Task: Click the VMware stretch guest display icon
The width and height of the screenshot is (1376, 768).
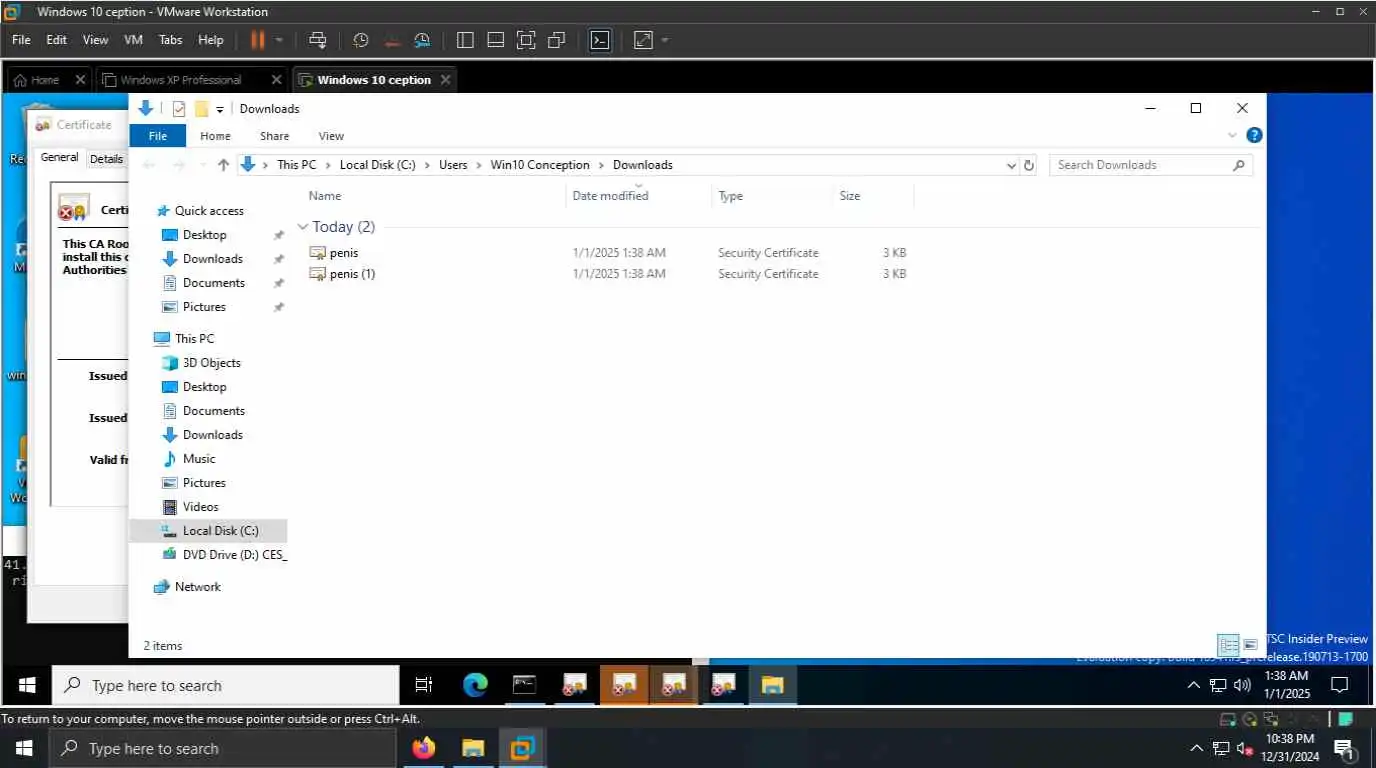Action: click(x=643, y=40)
